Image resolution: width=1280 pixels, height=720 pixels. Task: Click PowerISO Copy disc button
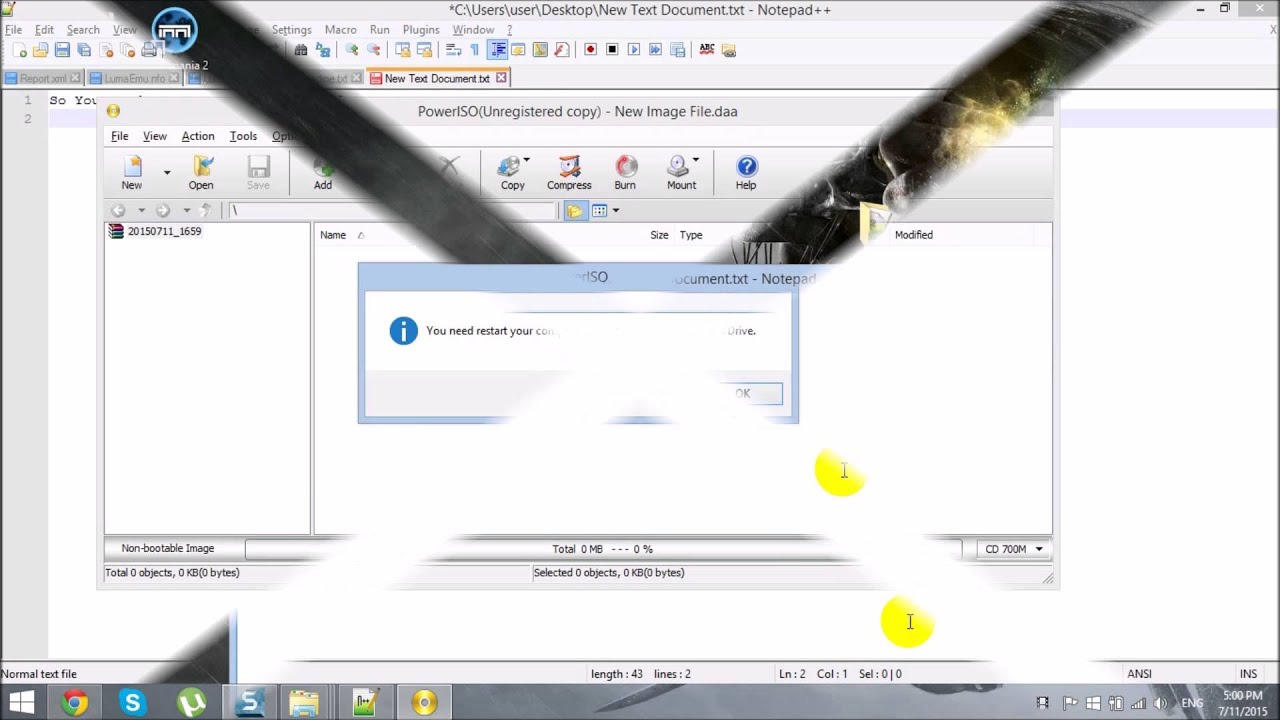tap(512, 173)
